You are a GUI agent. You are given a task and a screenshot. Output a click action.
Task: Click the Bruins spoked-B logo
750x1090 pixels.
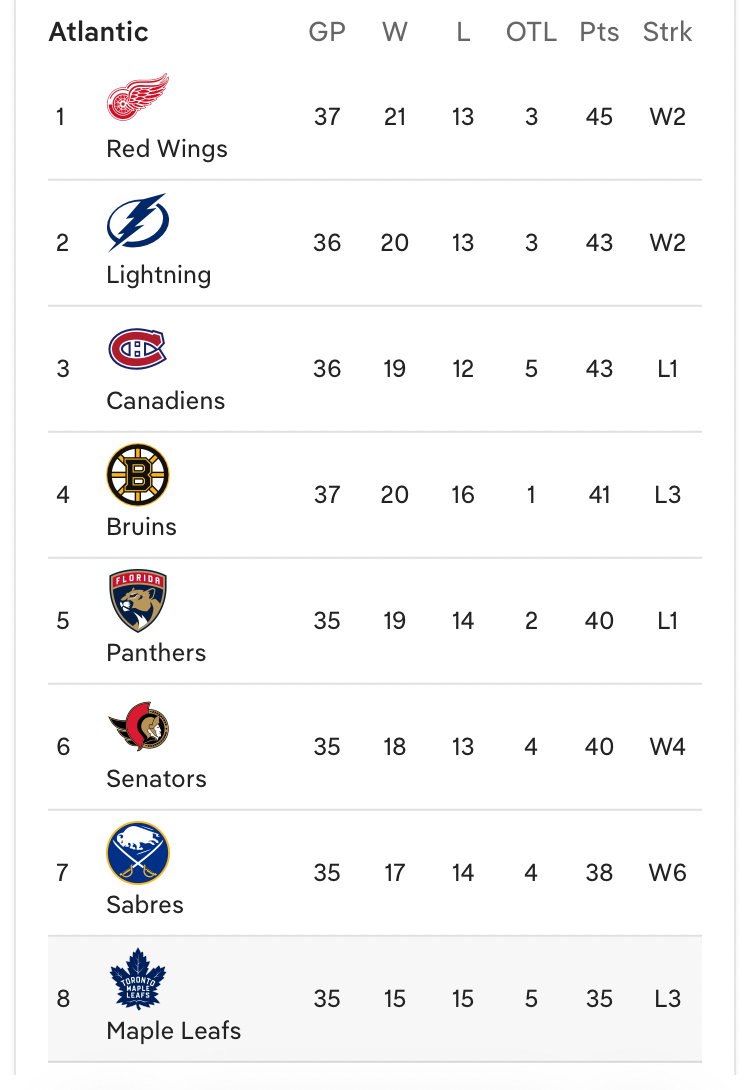click(x=138, y=475)
